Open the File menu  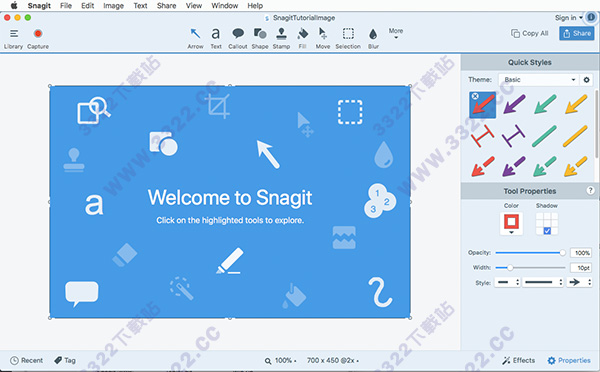[66, 5]
